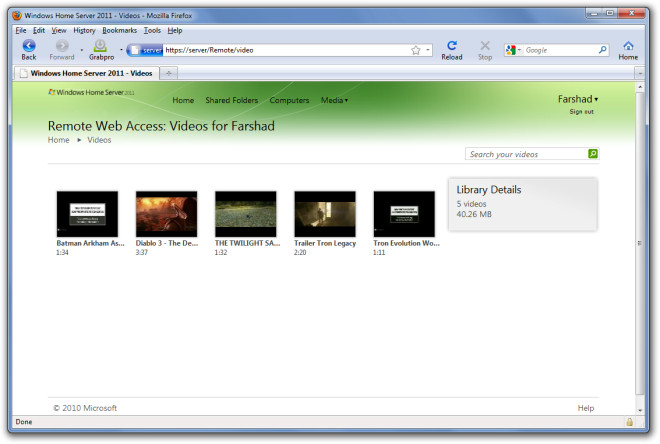Image resolution: width=660 pixels, height=444 pixels.
Task: Click the page vertical scrollbar
Action: click(640, 243)
